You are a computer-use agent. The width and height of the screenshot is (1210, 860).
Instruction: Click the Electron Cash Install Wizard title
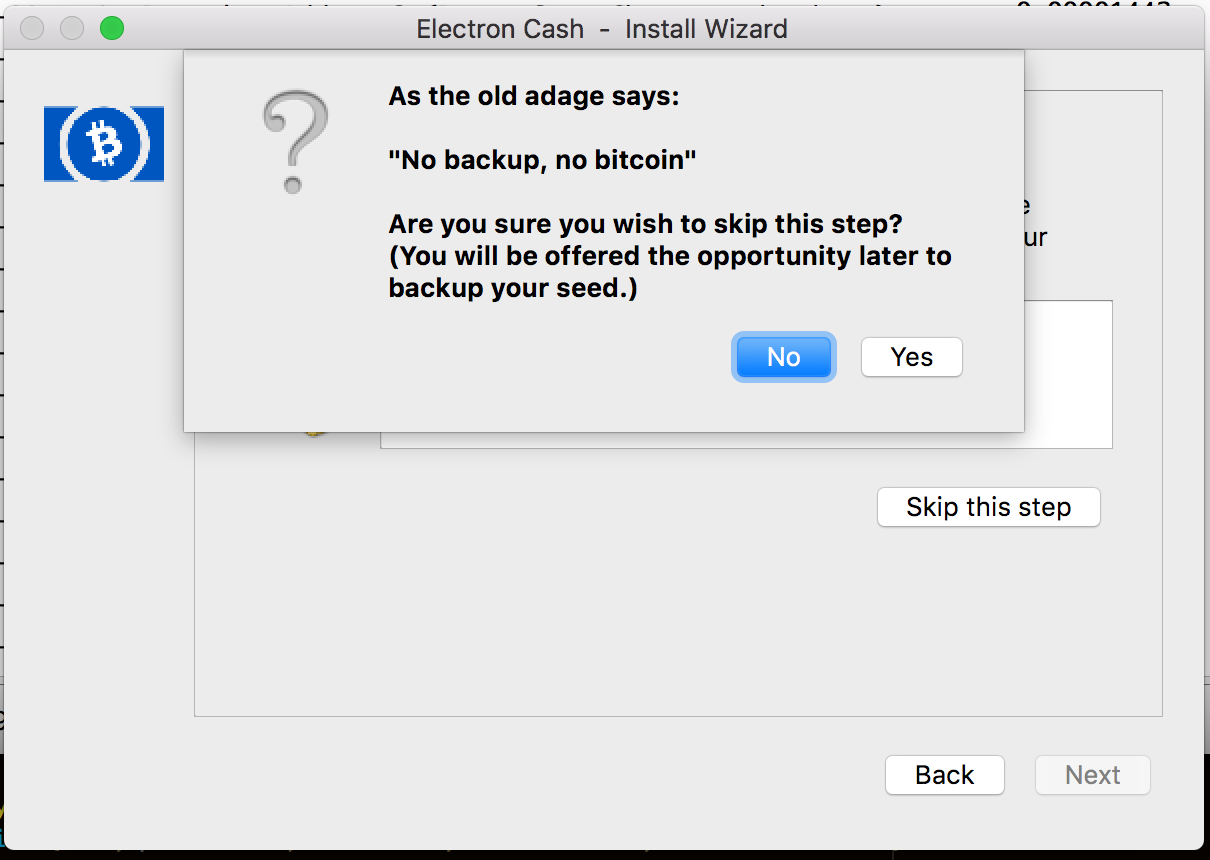coord(602,29)
